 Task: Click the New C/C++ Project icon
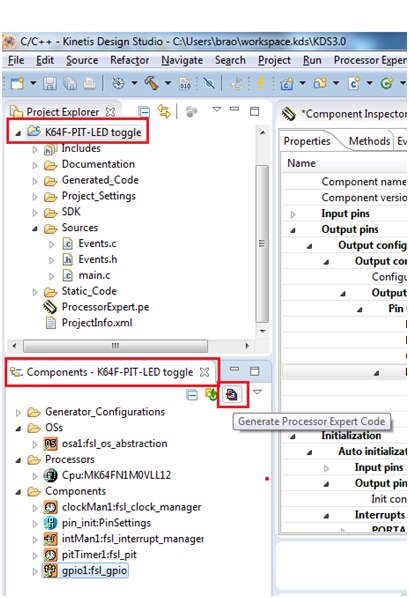click(287, 83)
